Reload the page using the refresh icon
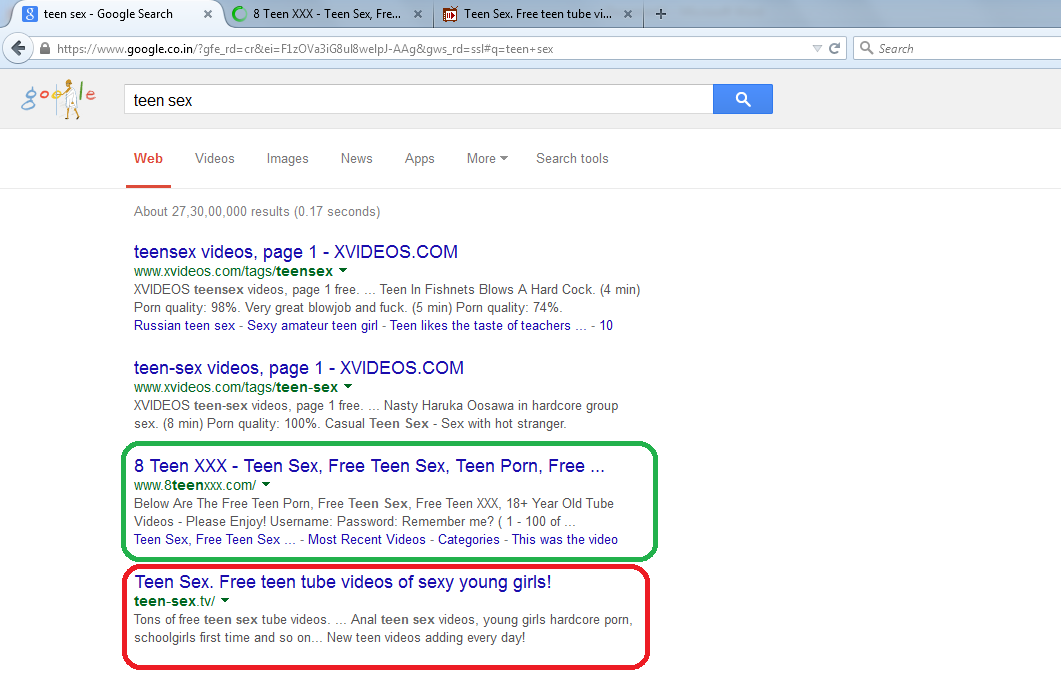 834,49
